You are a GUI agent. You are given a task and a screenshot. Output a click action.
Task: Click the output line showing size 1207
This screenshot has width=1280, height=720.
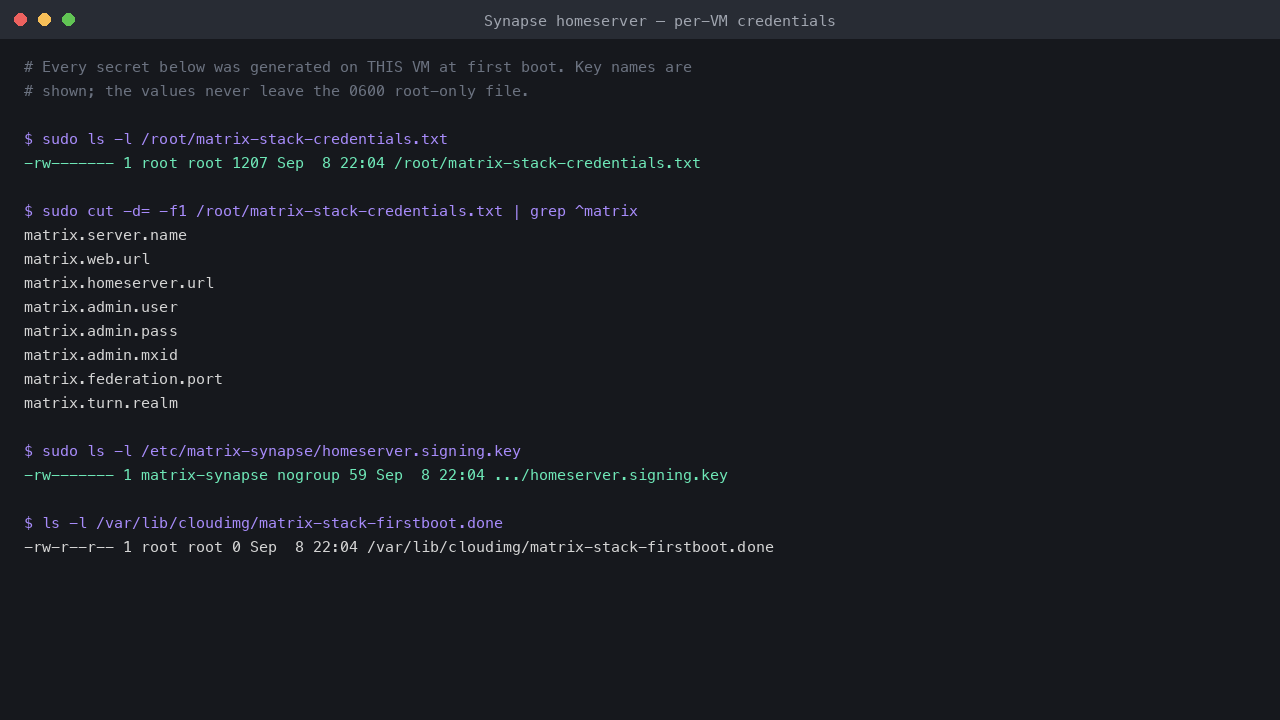362,163
